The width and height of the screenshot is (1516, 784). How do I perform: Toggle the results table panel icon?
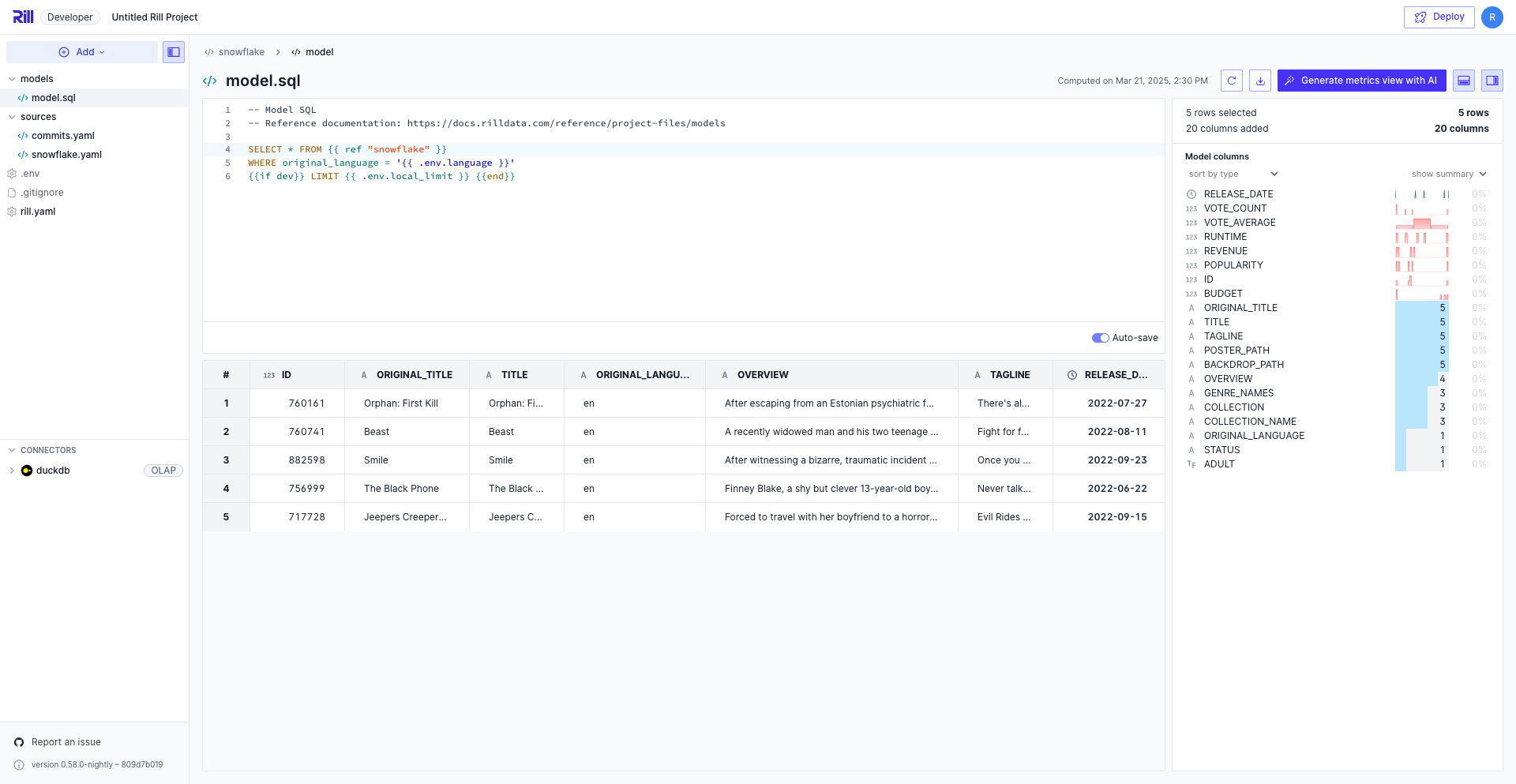pyautogui.click(x=1464, y=81)
